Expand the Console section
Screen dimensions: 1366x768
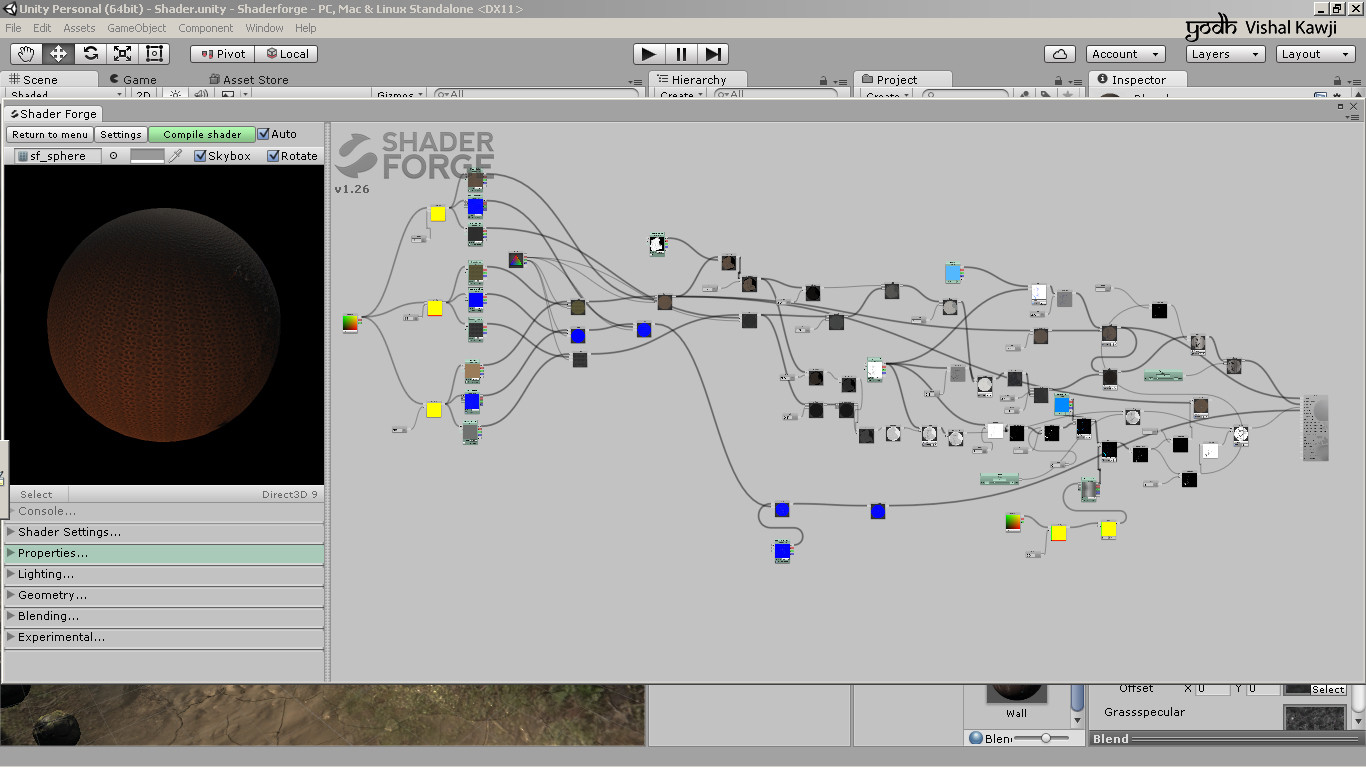pyautogui.click(x=165, y=511)
